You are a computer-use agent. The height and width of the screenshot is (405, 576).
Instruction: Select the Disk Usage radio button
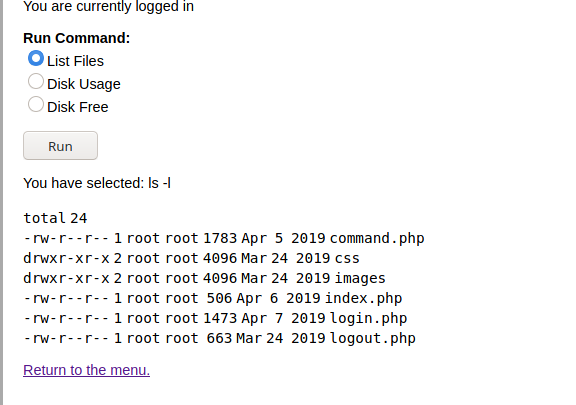(36, 81)
